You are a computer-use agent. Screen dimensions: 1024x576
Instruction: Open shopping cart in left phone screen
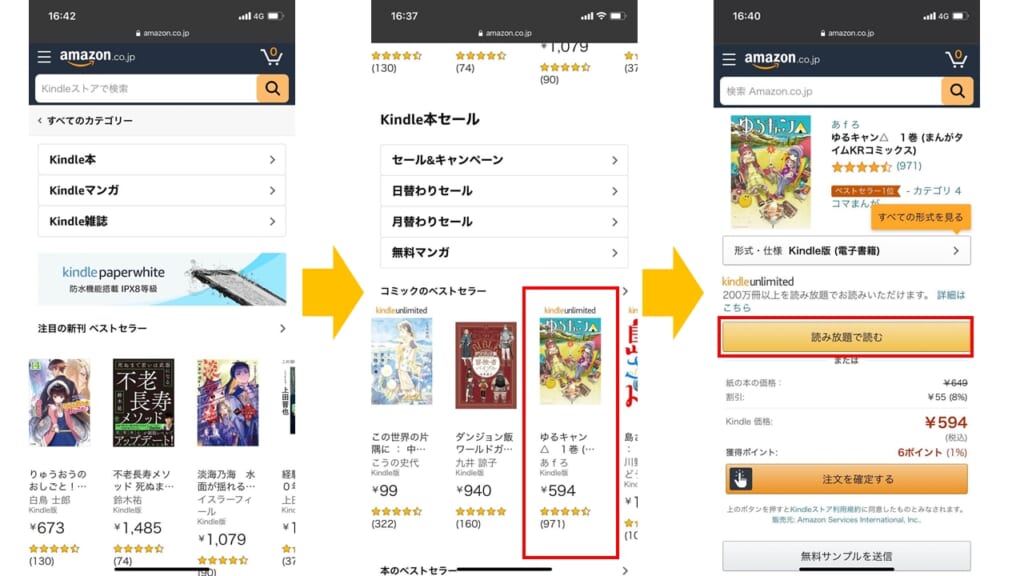[x=271, y=56]
